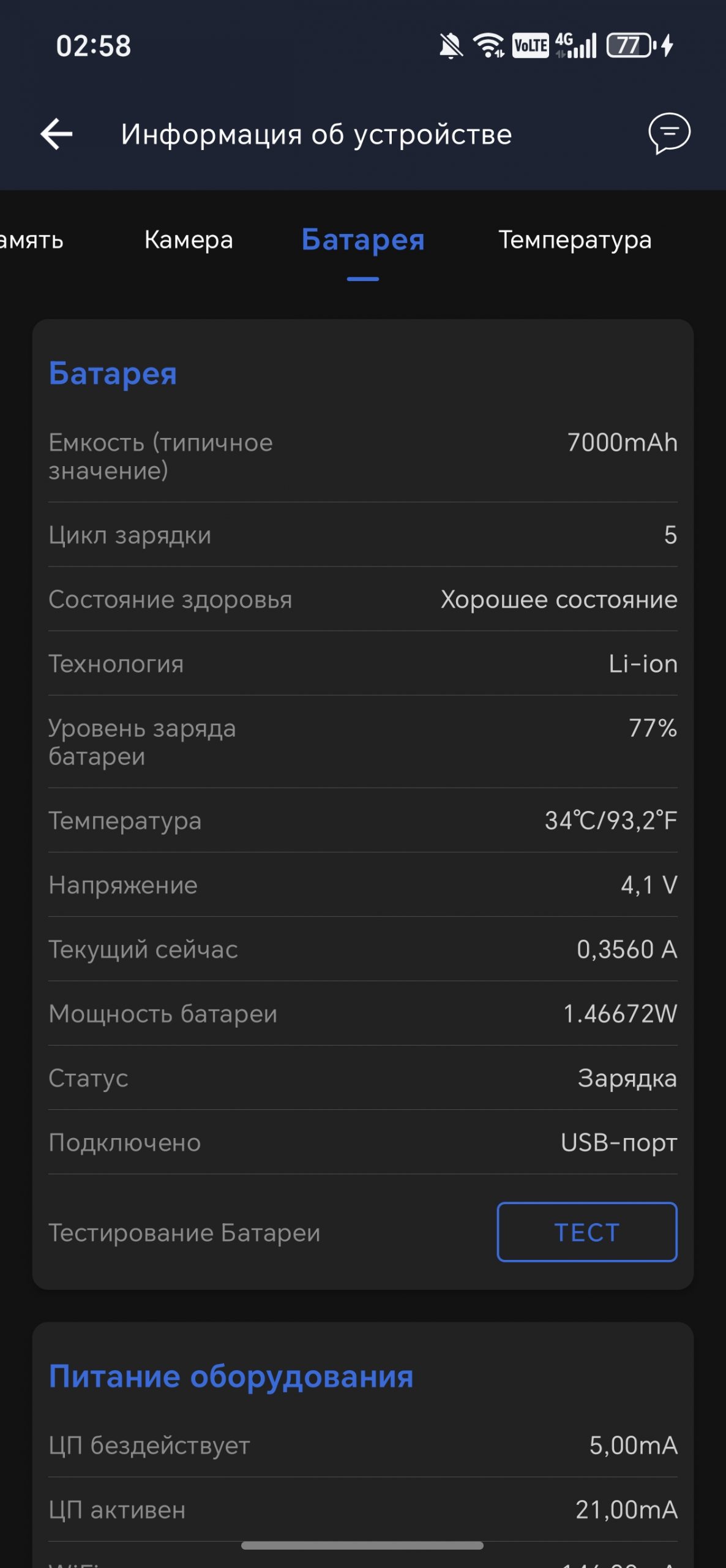Tap the Wi-Fi status icon

[488, 46]
